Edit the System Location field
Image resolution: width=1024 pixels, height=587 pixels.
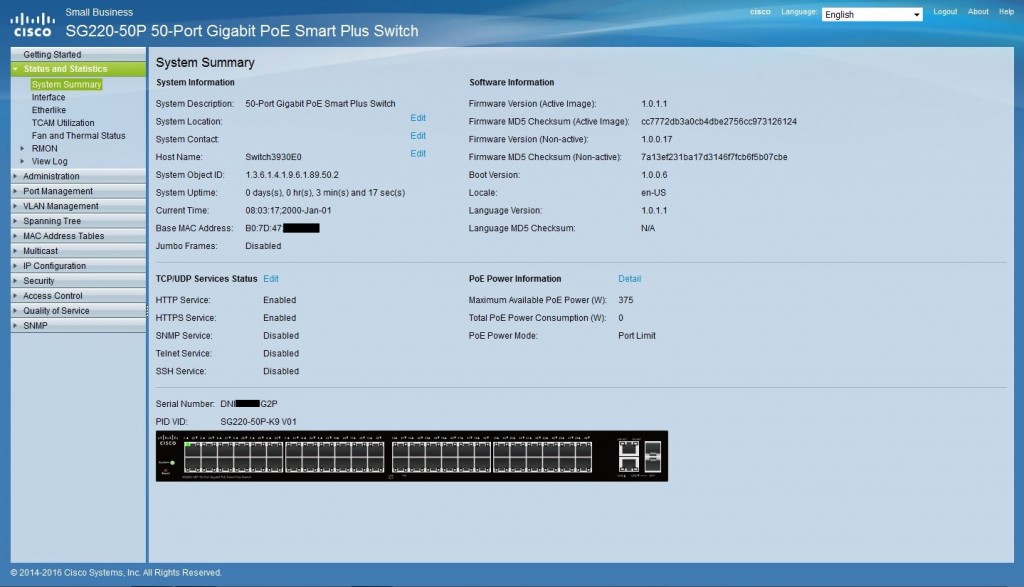point(418,118)
